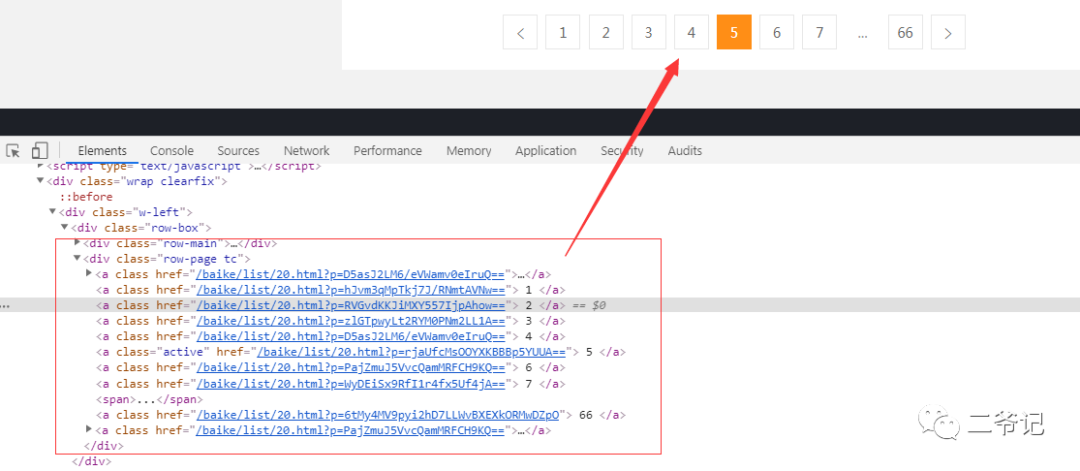Collapse the div class row-page tc node
Screen dimensions: 1080x471
pos(77,258)
